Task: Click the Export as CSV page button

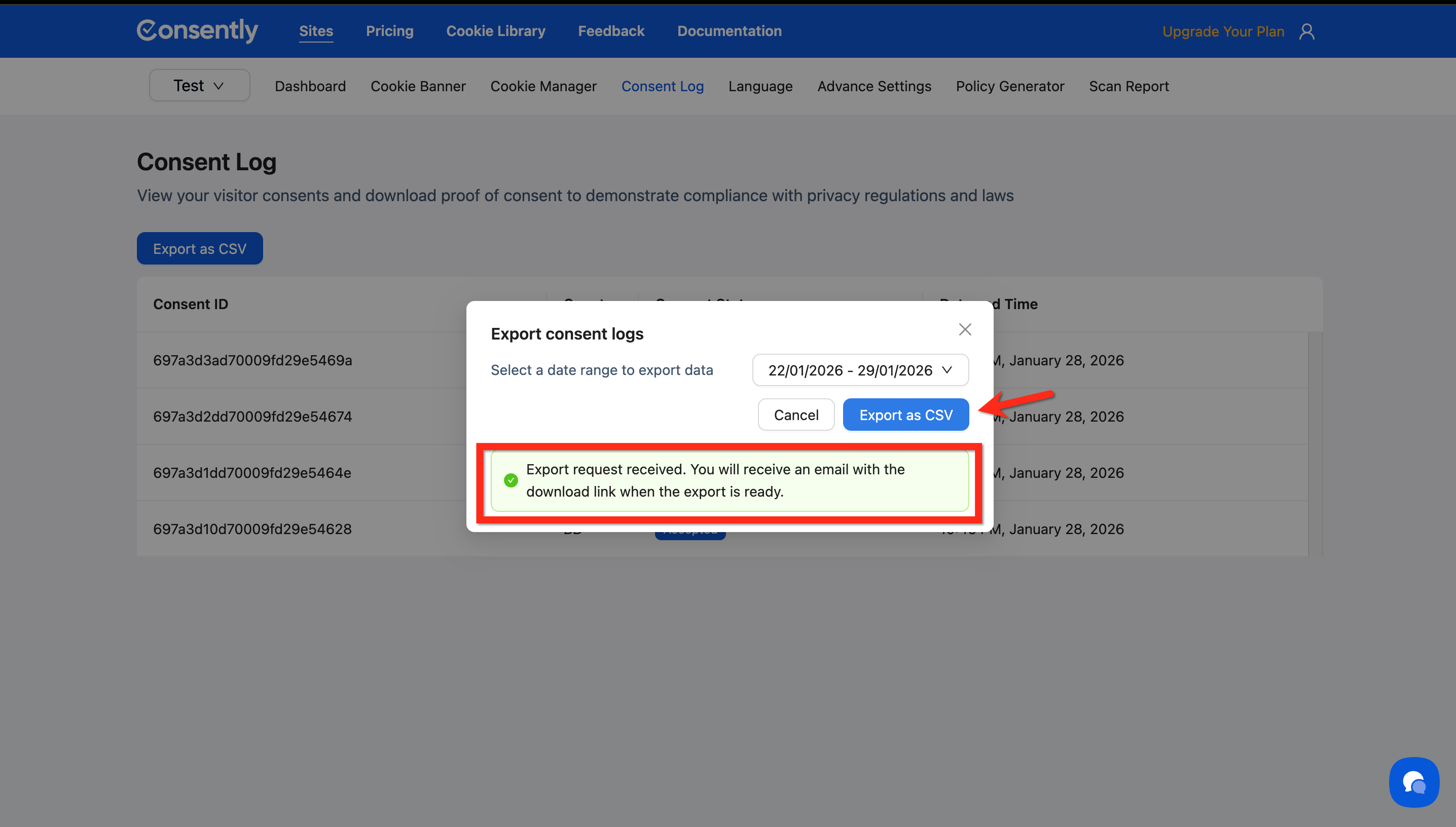Action: click(x=199, y=249)
